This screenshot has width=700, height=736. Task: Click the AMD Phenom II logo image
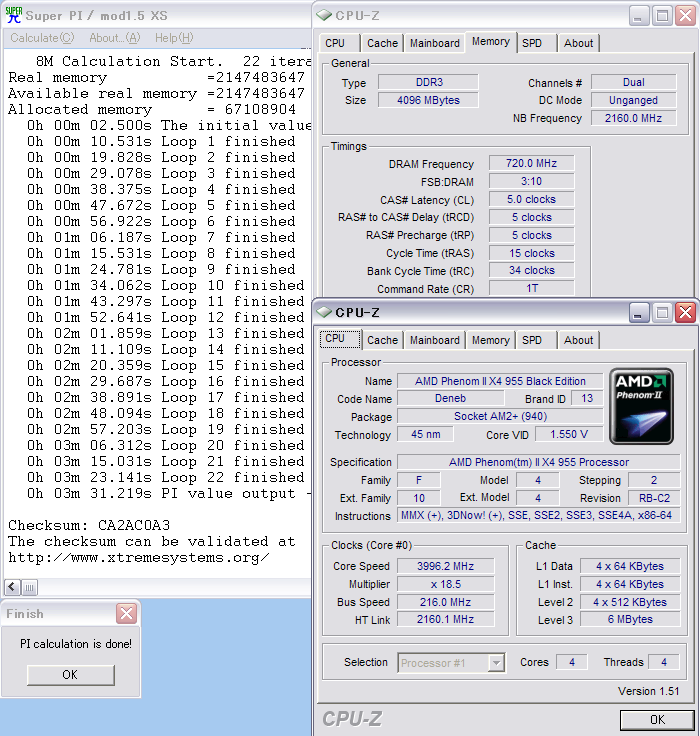[641, 406]
